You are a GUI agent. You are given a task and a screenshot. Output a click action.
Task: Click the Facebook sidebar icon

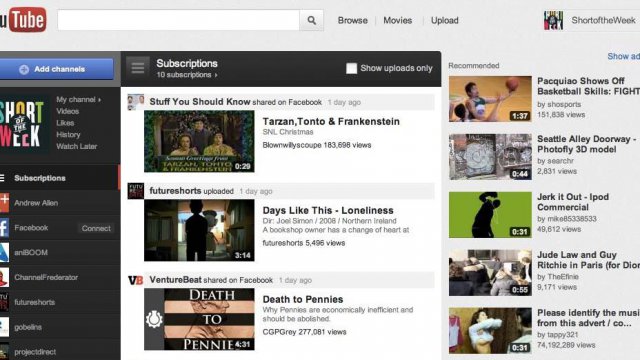pos(4,228)
